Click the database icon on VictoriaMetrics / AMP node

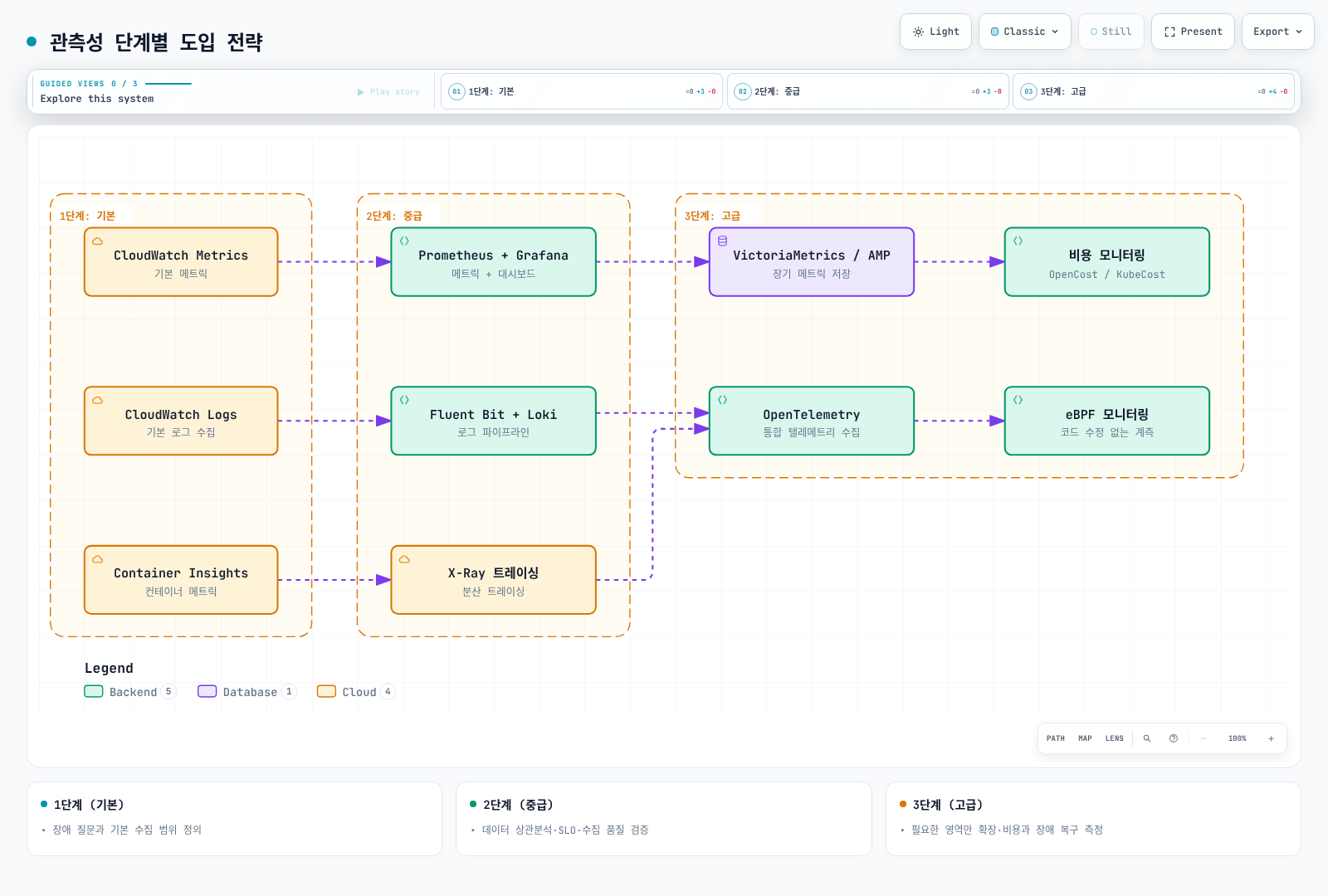pos(722,241)
